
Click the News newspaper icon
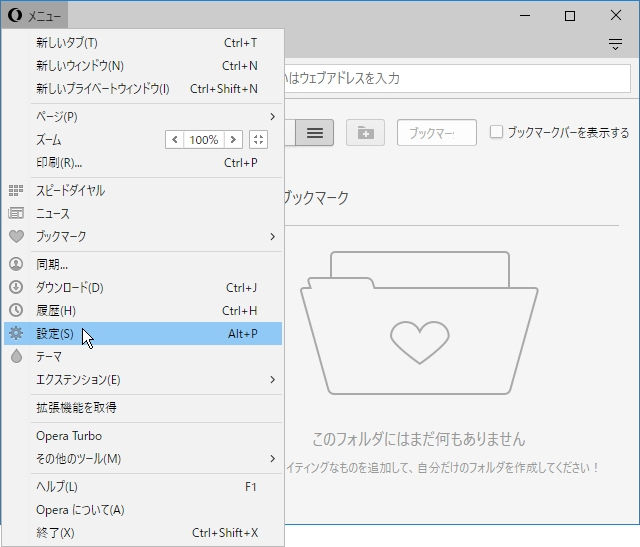click(16, 213)
